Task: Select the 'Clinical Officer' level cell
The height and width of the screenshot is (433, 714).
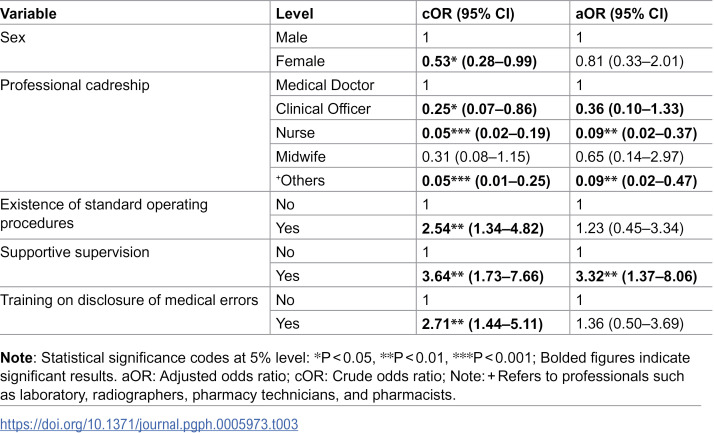Action: pos(323,109)
